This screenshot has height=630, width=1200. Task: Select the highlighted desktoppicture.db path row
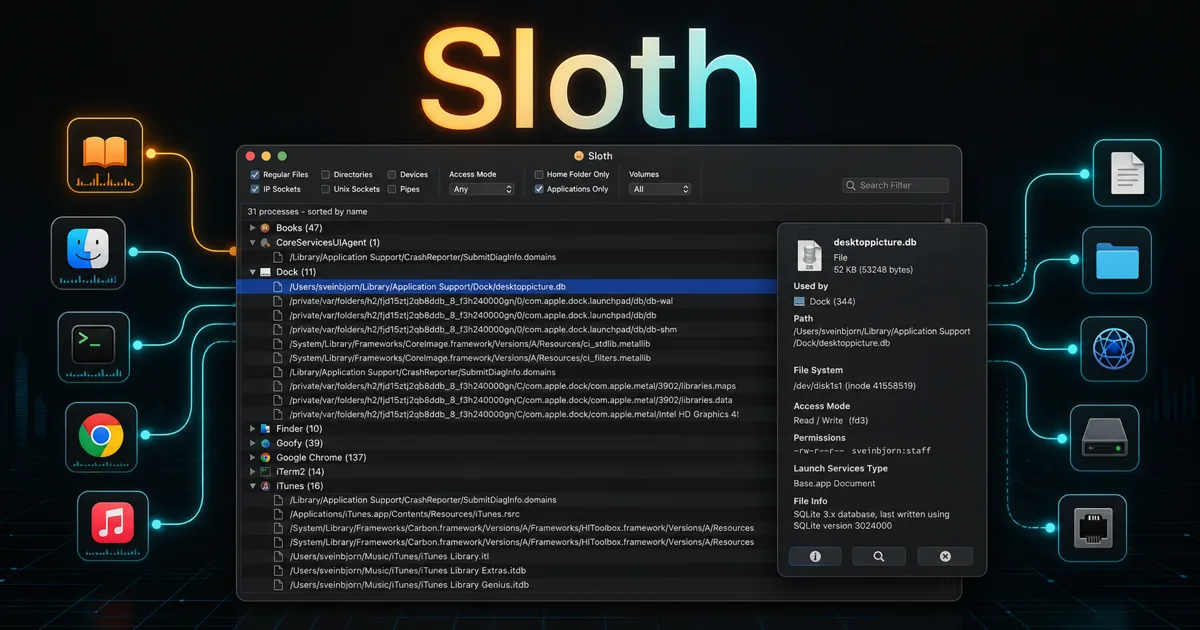tap(509, 287)
